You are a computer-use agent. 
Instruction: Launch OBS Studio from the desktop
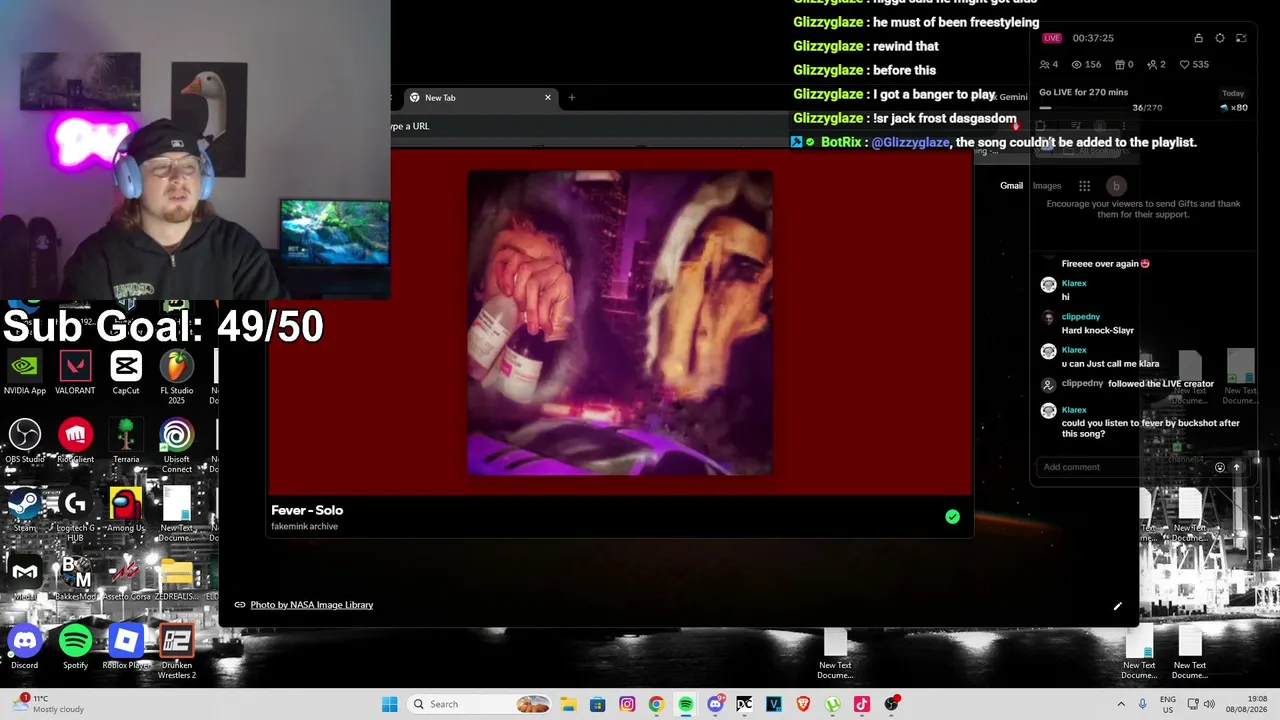[25, 441]
